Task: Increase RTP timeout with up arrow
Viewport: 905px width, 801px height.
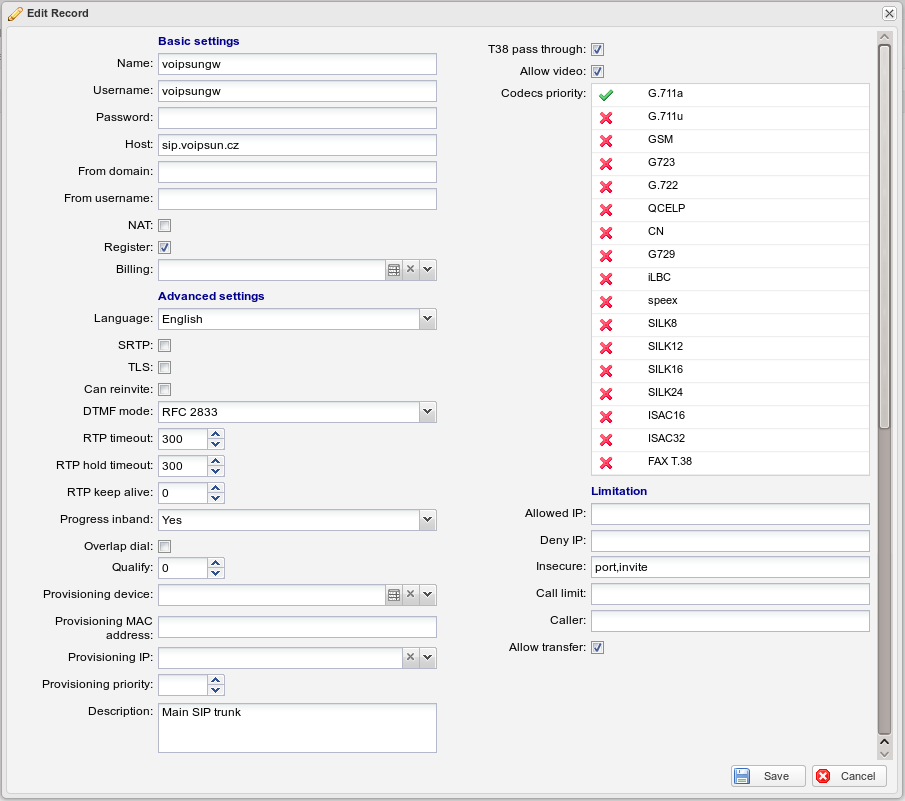Action: [216, 434]
